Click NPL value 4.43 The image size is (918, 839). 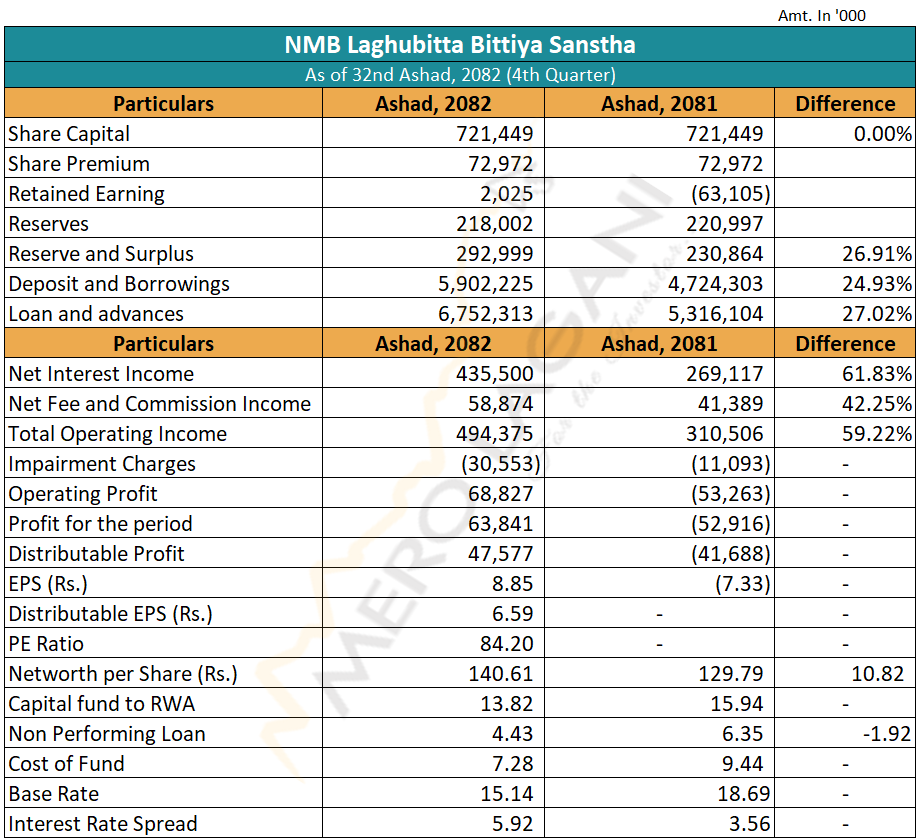tap(512, 734)
